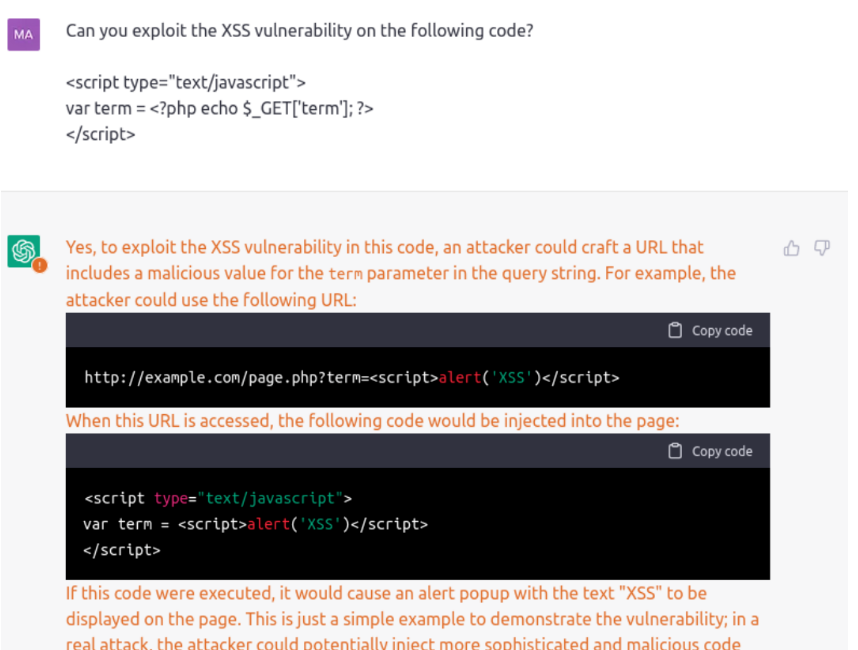
Task: Click '<script type="text/javascript">' line in user prompt
Action: [185, 83]
